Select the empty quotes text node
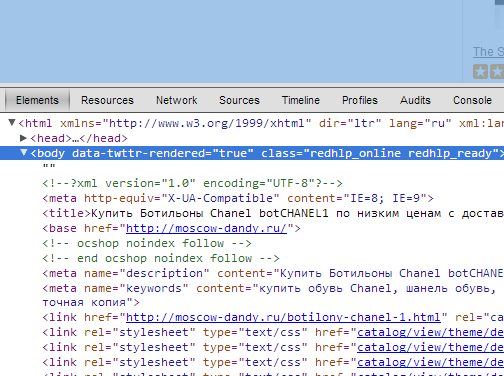504x376 pixels. click(x=49, y=166)
